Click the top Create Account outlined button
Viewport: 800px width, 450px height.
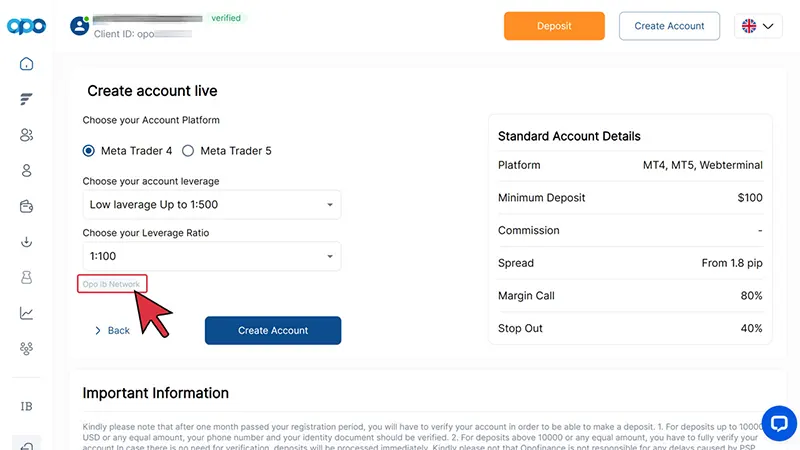coord(669,26)
